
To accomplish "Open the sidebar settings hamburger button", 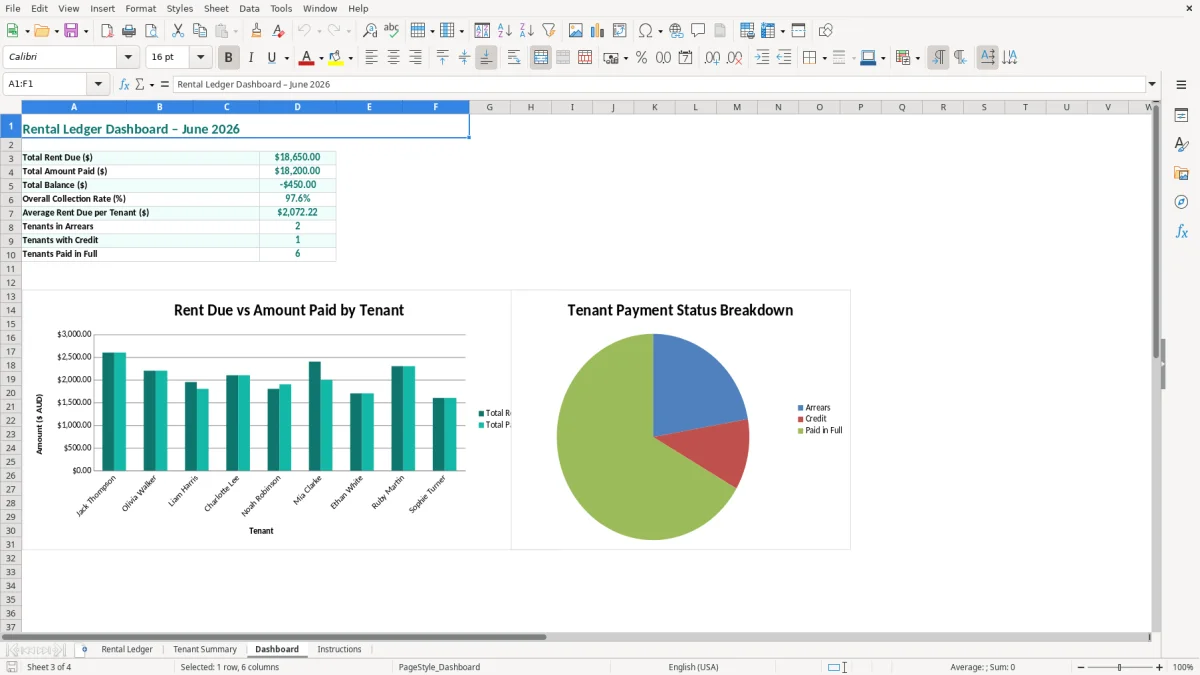I will pos(1181,84).
